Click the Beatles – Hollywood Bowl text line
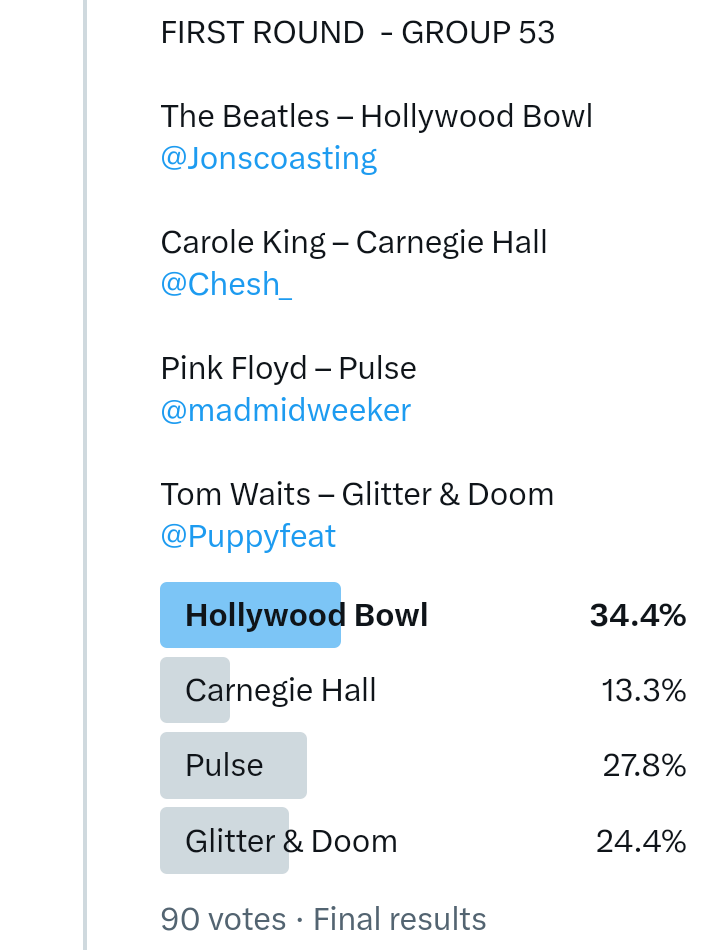720x950 pixels. tap(376, 116)
